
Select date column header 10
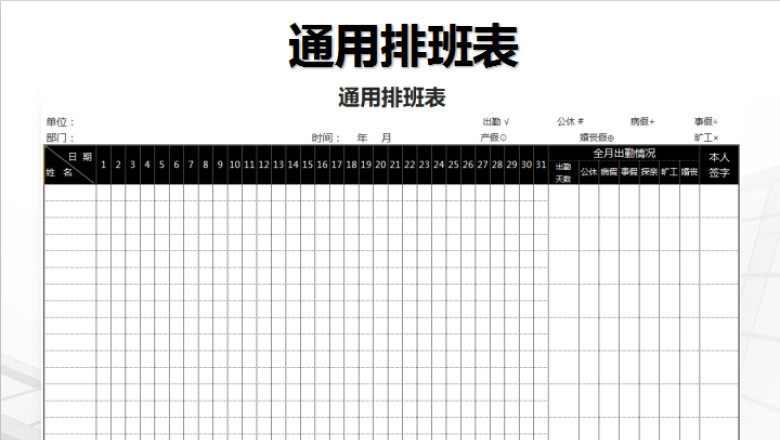[x=235, y=165]
